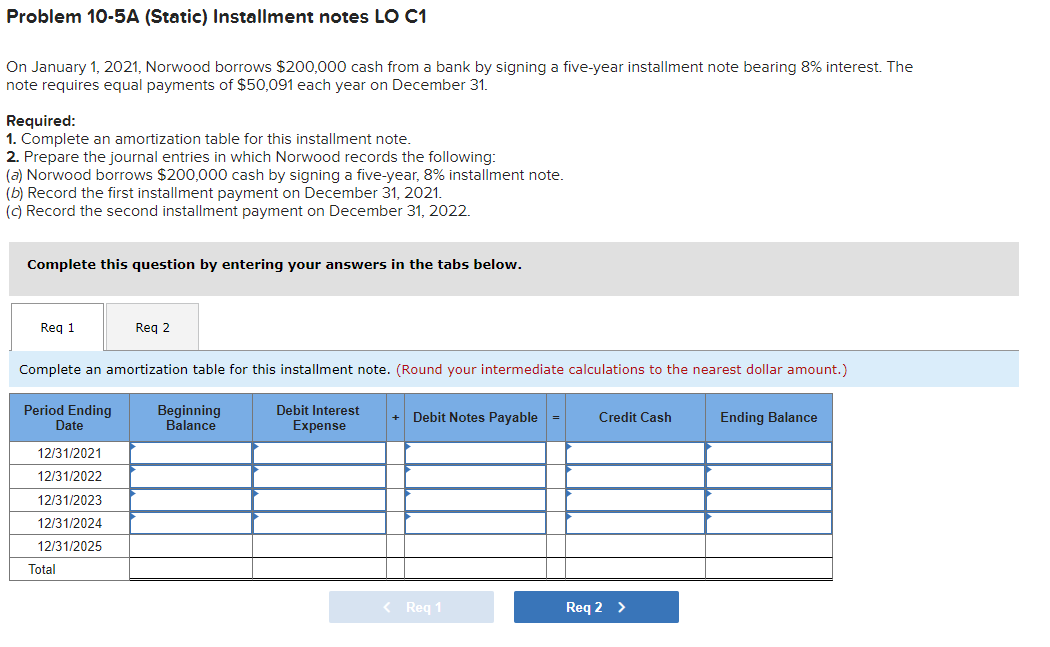Click the Total row Debit Notes Payable cell
The width and height of the screenshot is (1050, 647).
click(x=475, y=569)
